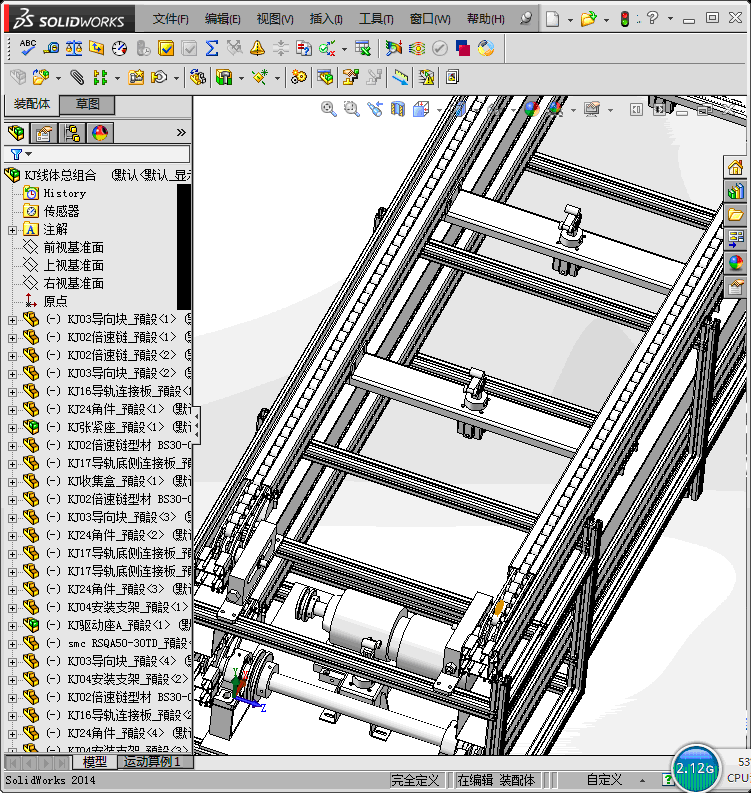Image resolution: width=751 pixels, height=793 pixels.
Task: Switch to the 运动算例1 bottom tab
Action: (152, 762)
